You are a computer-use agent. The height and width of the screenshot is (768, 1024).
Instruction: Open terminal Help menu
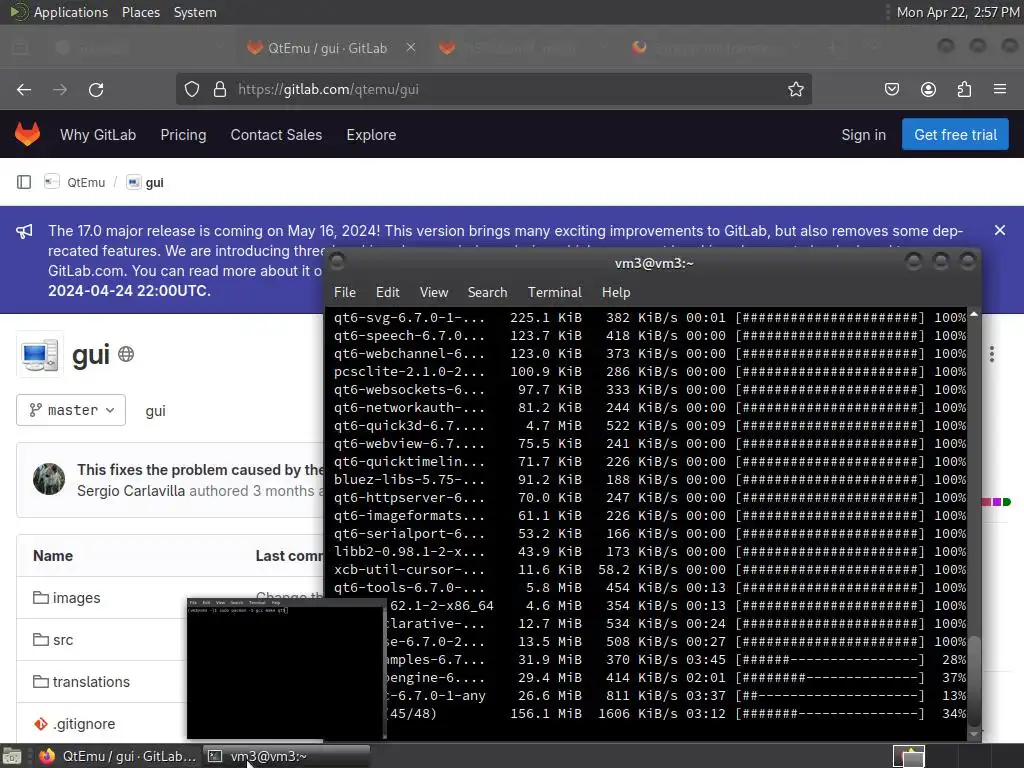click(x=616, y=292)
